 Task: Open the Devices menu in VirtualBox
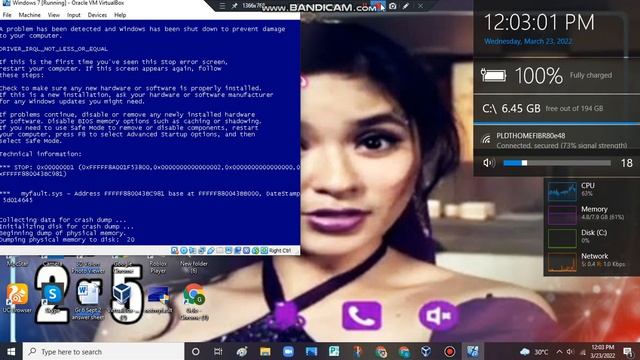[x=97, y=15]
